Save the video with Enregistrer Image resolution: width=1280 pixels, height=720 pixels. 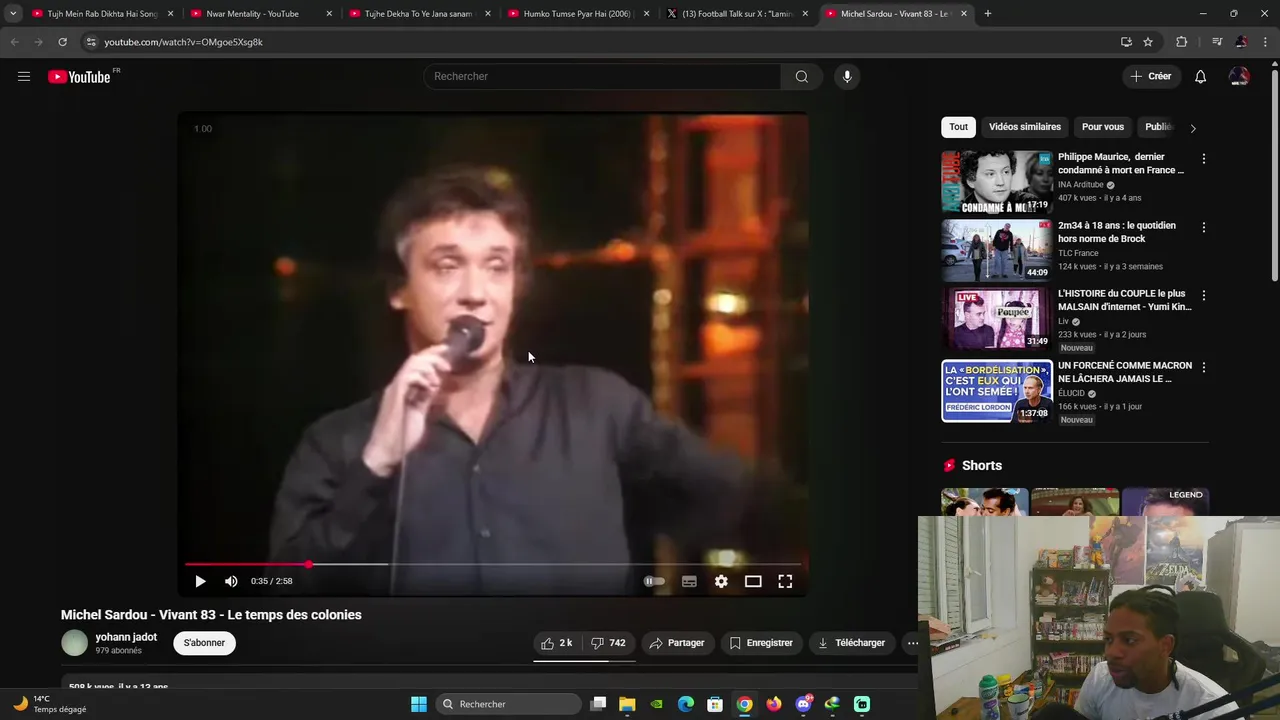761,643
